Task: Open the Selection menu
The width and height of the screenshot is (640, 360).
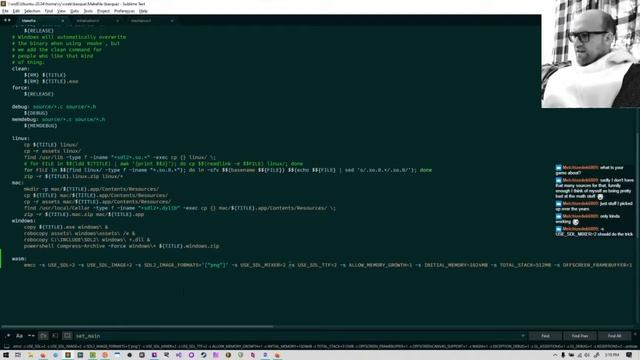Action: tap(32, 11)
